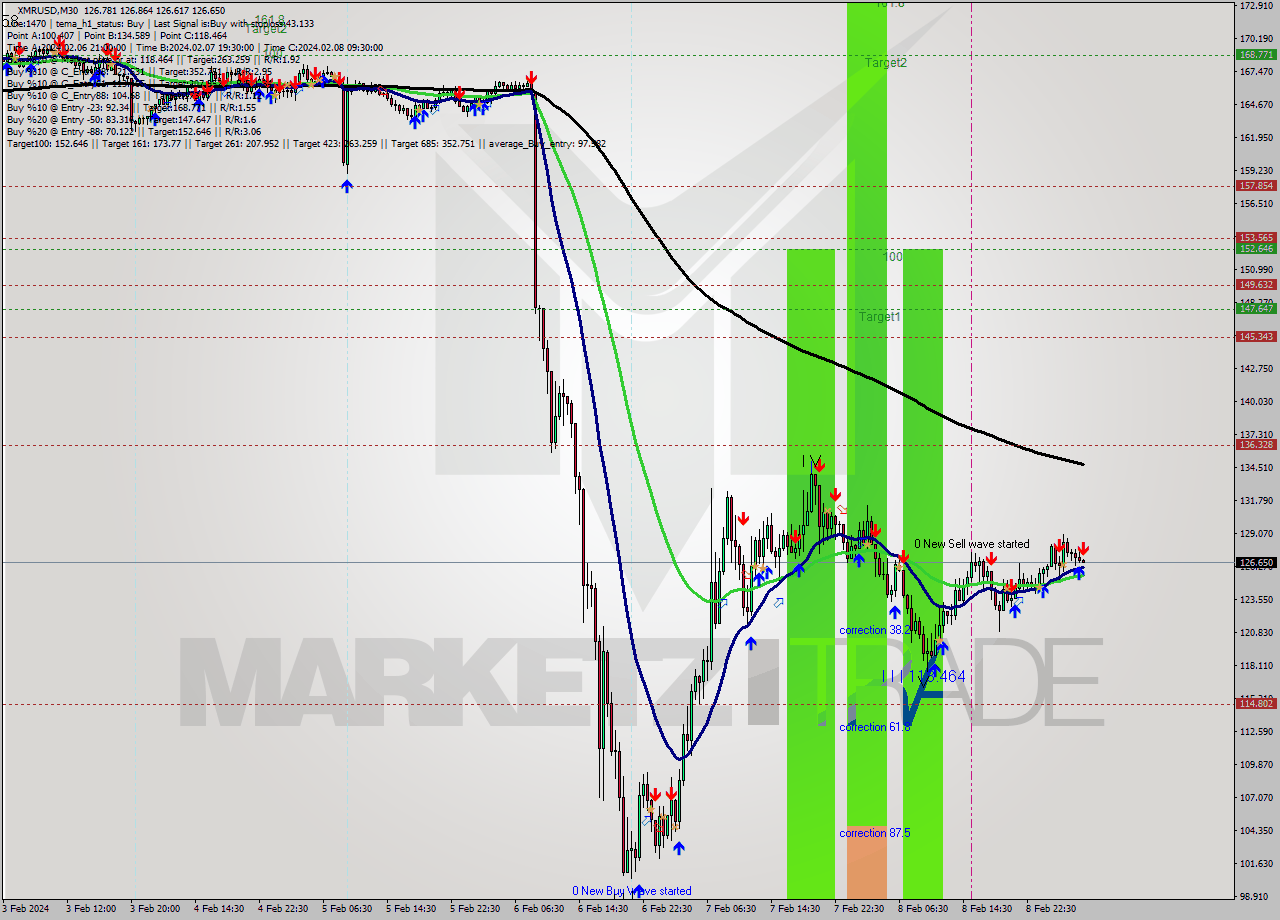Click the 123.550 price axis label

[x=1256, y=599]
